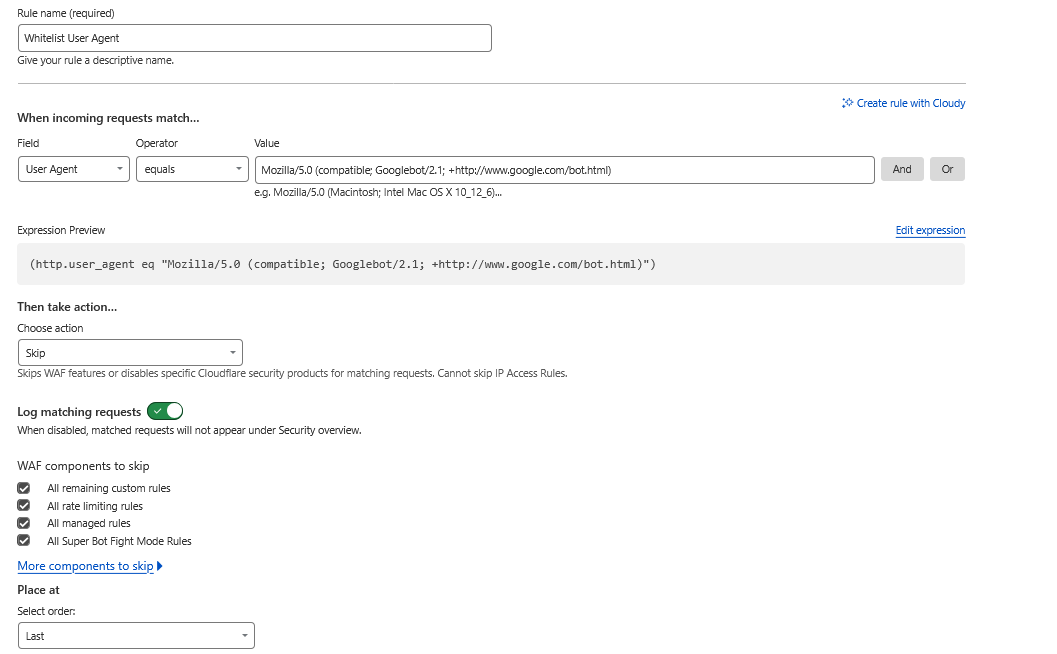Viewport: 1057px width, 654px height.
Task: Click the Value field containing the Googlebot string
Action: click(564, 169)
